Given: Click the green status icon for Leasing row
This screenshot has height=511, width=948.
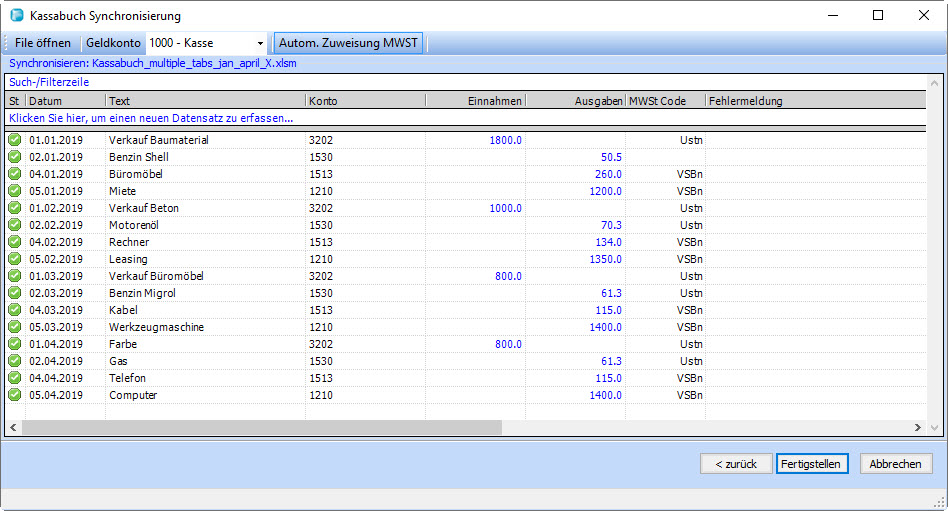Looking at the screenshot, I should coord(15,259).
